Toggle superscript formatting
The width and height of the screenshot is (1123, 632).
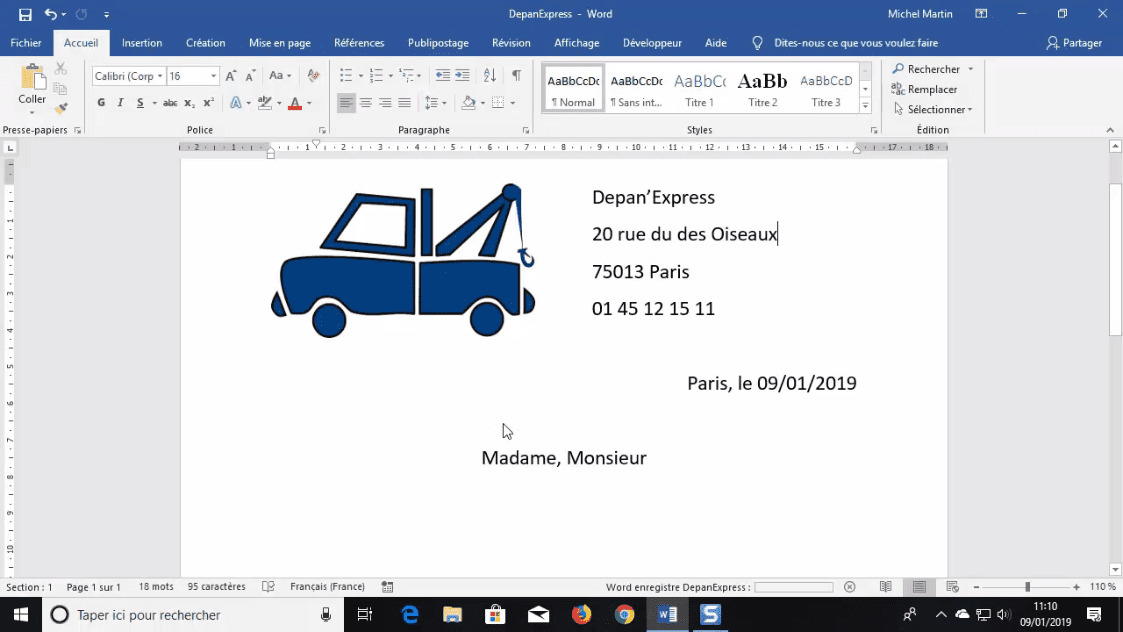(x=208, y=103)
